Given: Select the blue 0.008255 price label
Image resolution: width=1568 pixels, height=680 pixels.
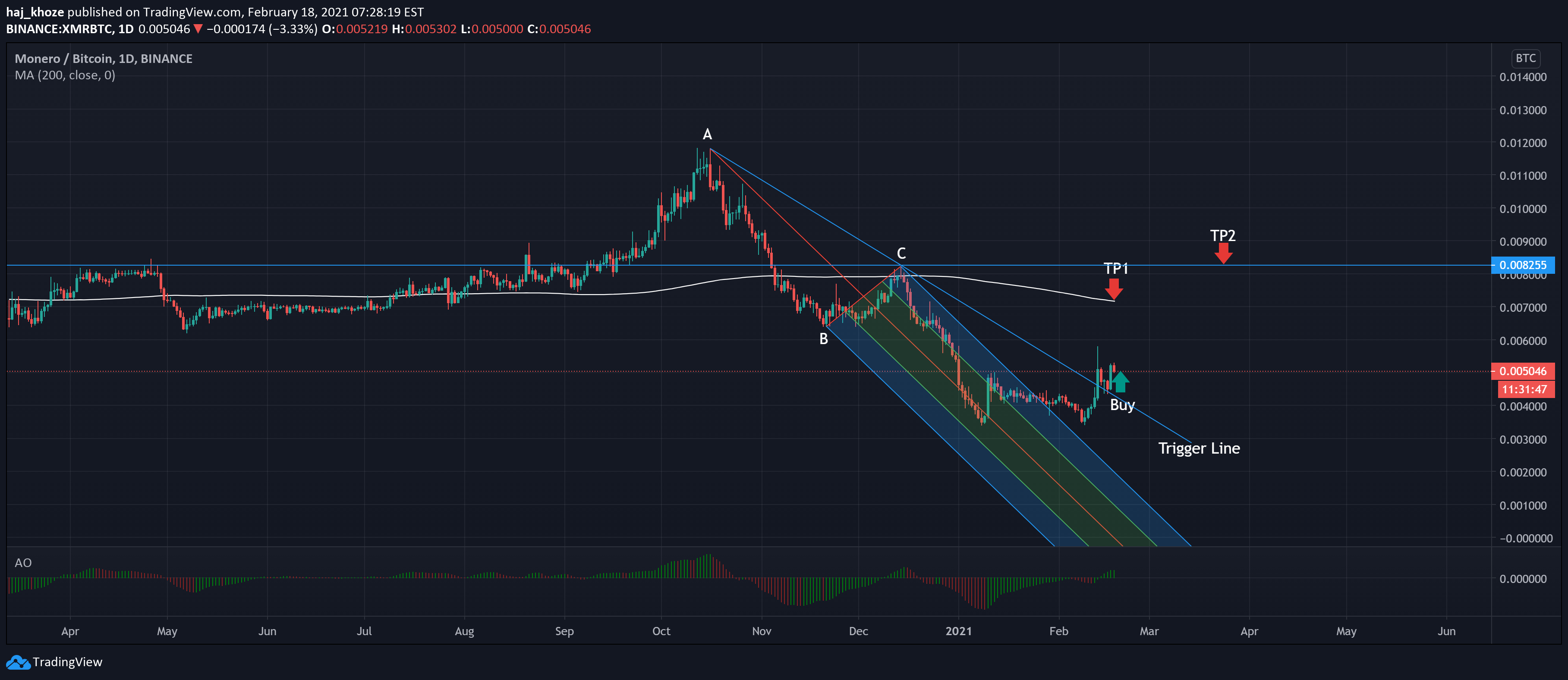Looking at the screenshot, I should [1522, 265].
